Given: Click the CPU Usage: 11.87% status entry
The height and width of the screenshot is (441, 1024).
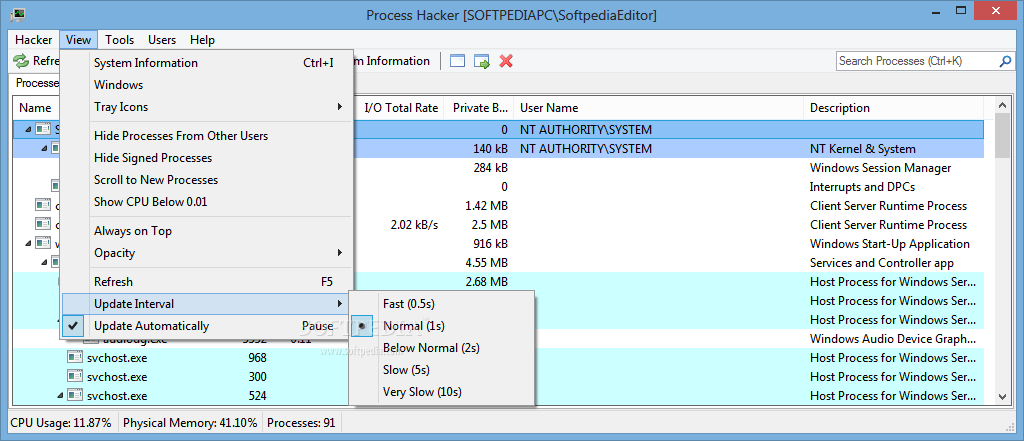Looking at the screenshot, I should click(x=61, y=423).
